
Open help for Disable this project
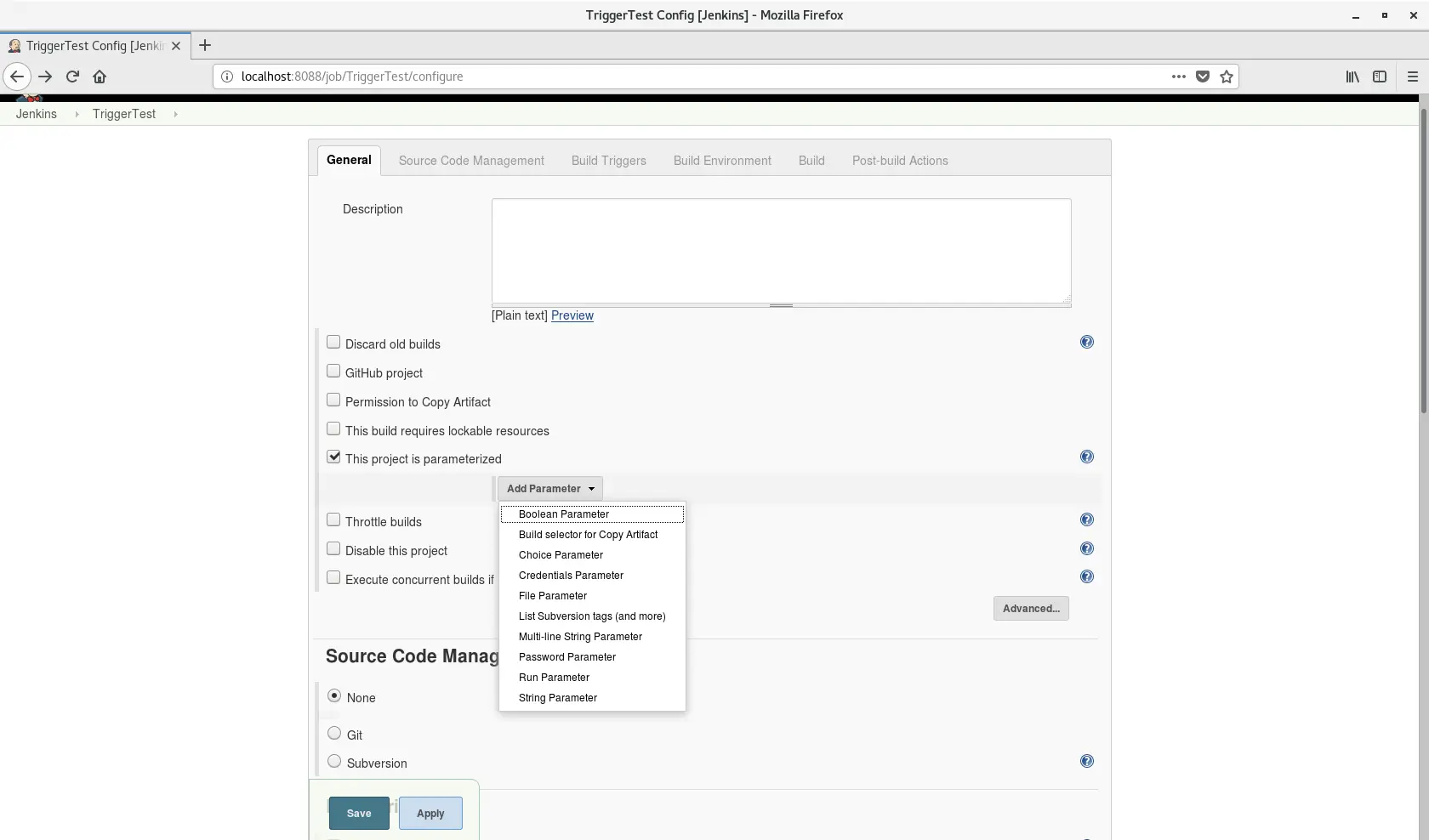pos(1087,548)
